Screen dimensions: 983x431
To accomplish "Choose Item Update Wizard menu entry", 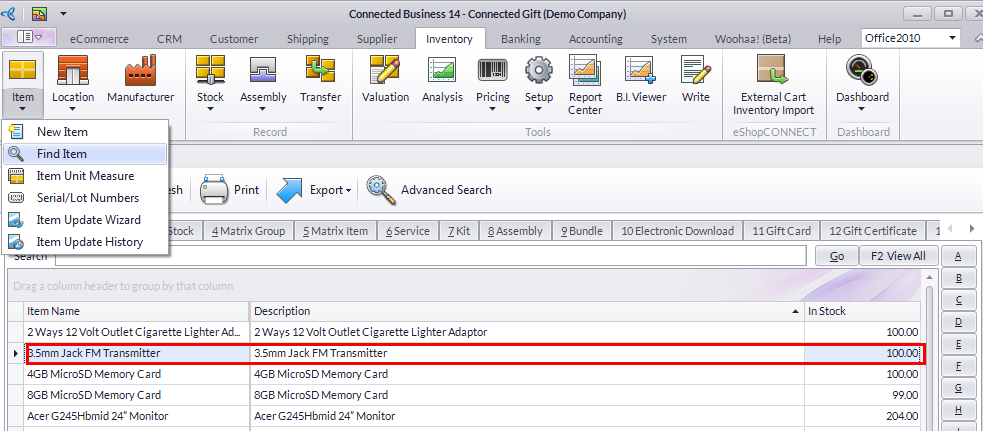I will 85,220.
